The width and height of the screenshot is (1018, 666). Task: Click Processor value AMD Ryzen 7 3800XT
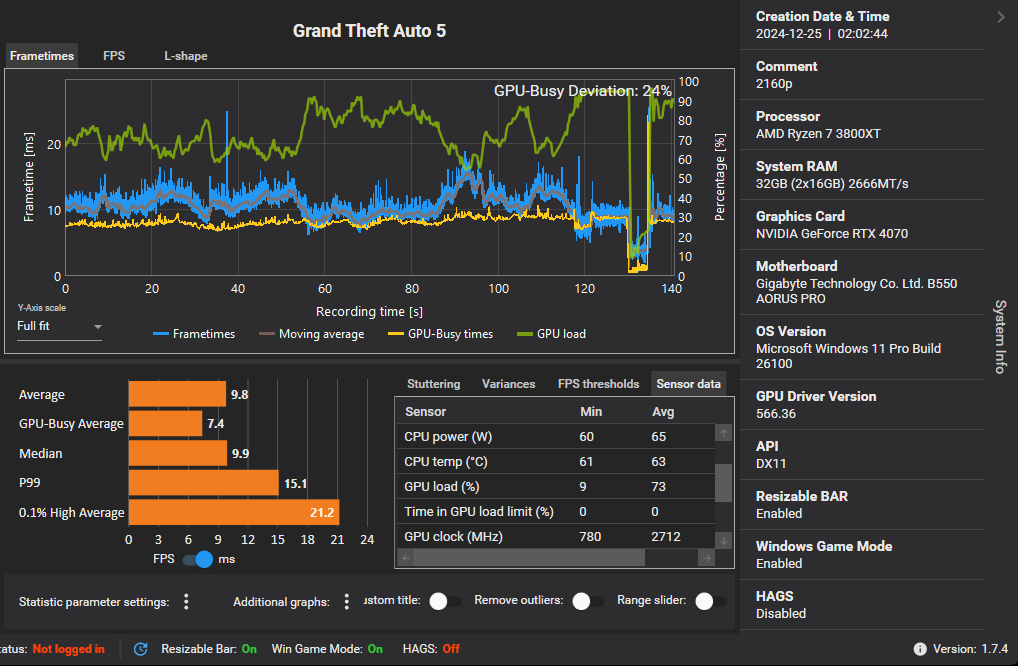click(x=818, y=134)
